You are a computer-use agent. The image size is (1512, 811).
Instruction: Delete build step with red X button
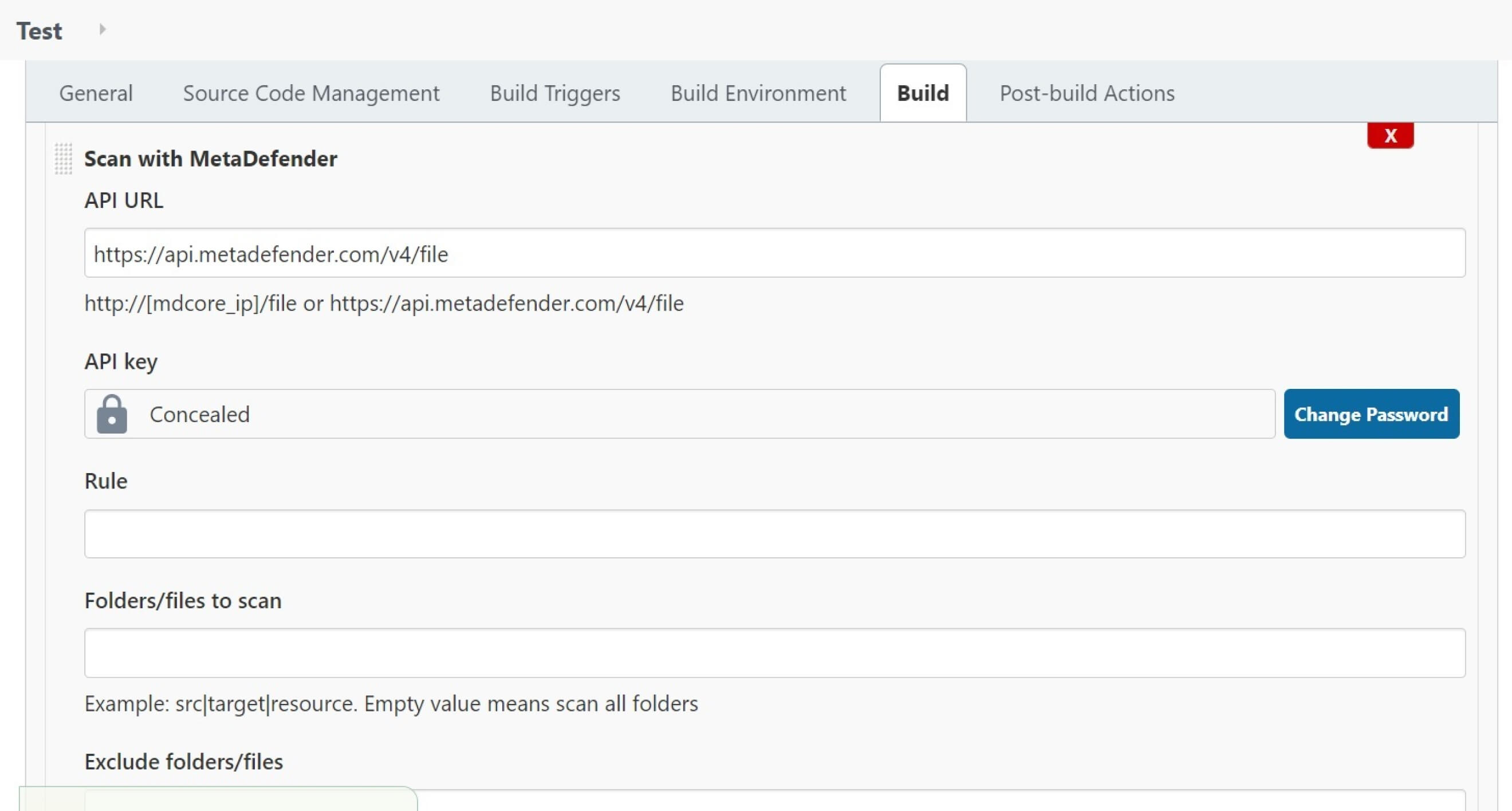1390,136
